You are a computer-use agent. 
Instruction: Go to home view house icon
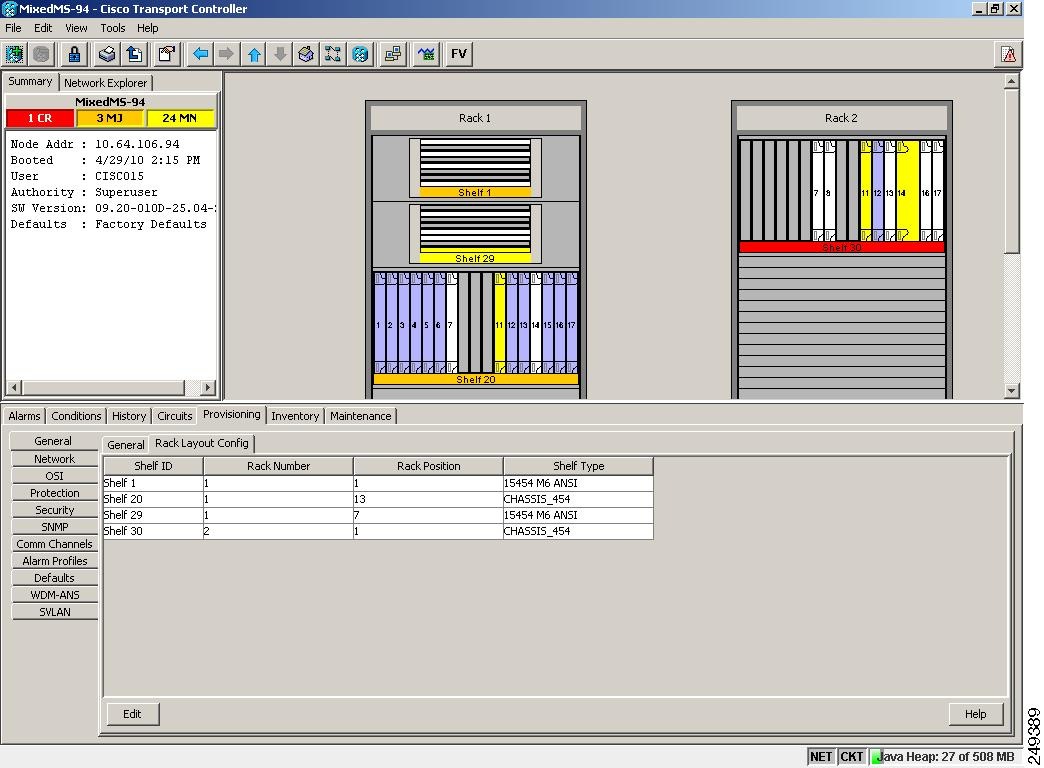click(306, 54)
